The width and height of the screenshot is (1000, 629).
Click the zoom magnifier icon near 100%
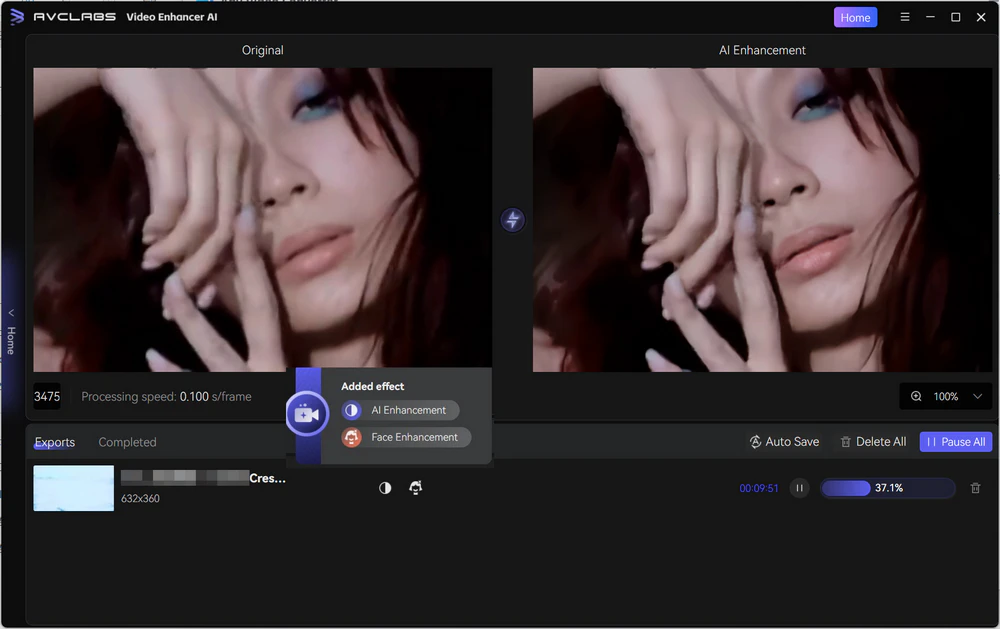(916, 396)
